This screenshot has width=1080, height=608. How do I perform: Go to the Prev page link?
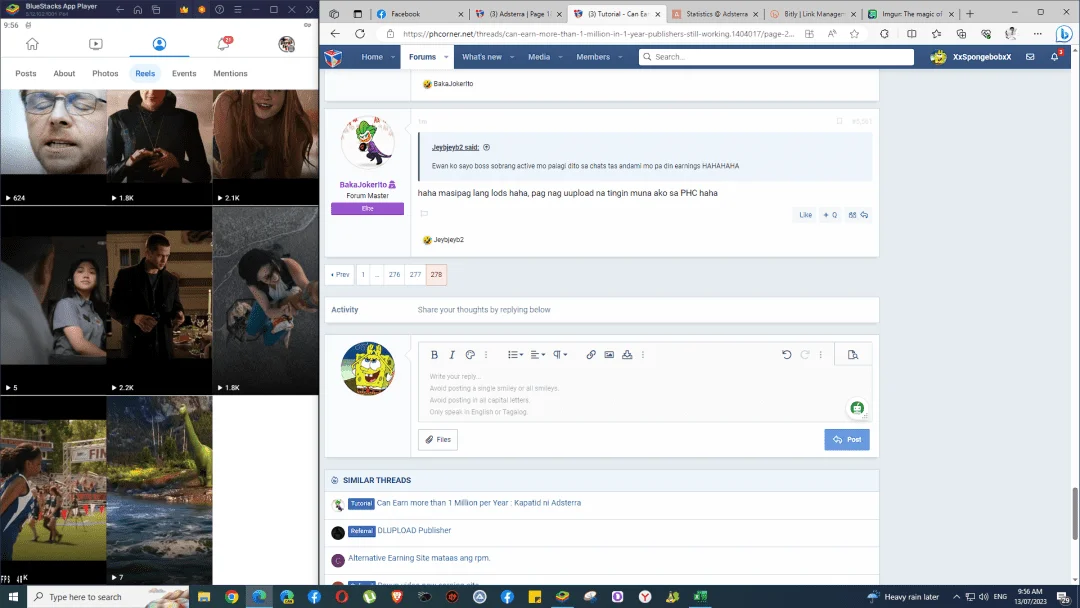340,275
